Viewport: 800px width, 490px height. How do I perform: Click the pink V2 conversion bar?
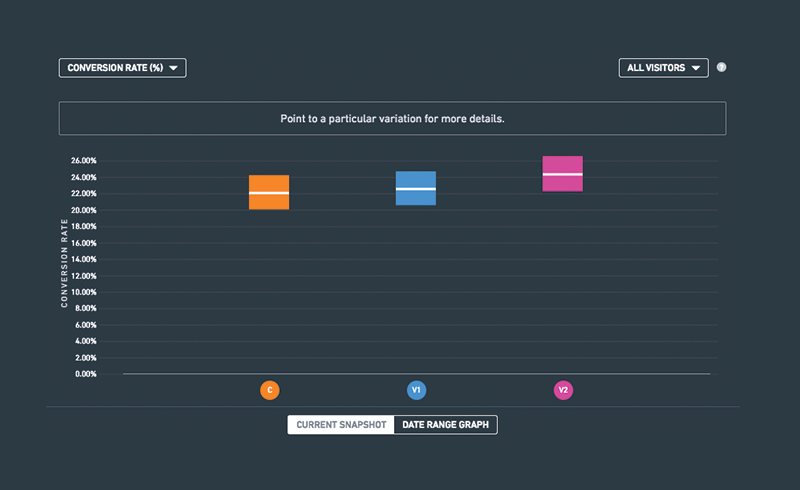[563, 165]
